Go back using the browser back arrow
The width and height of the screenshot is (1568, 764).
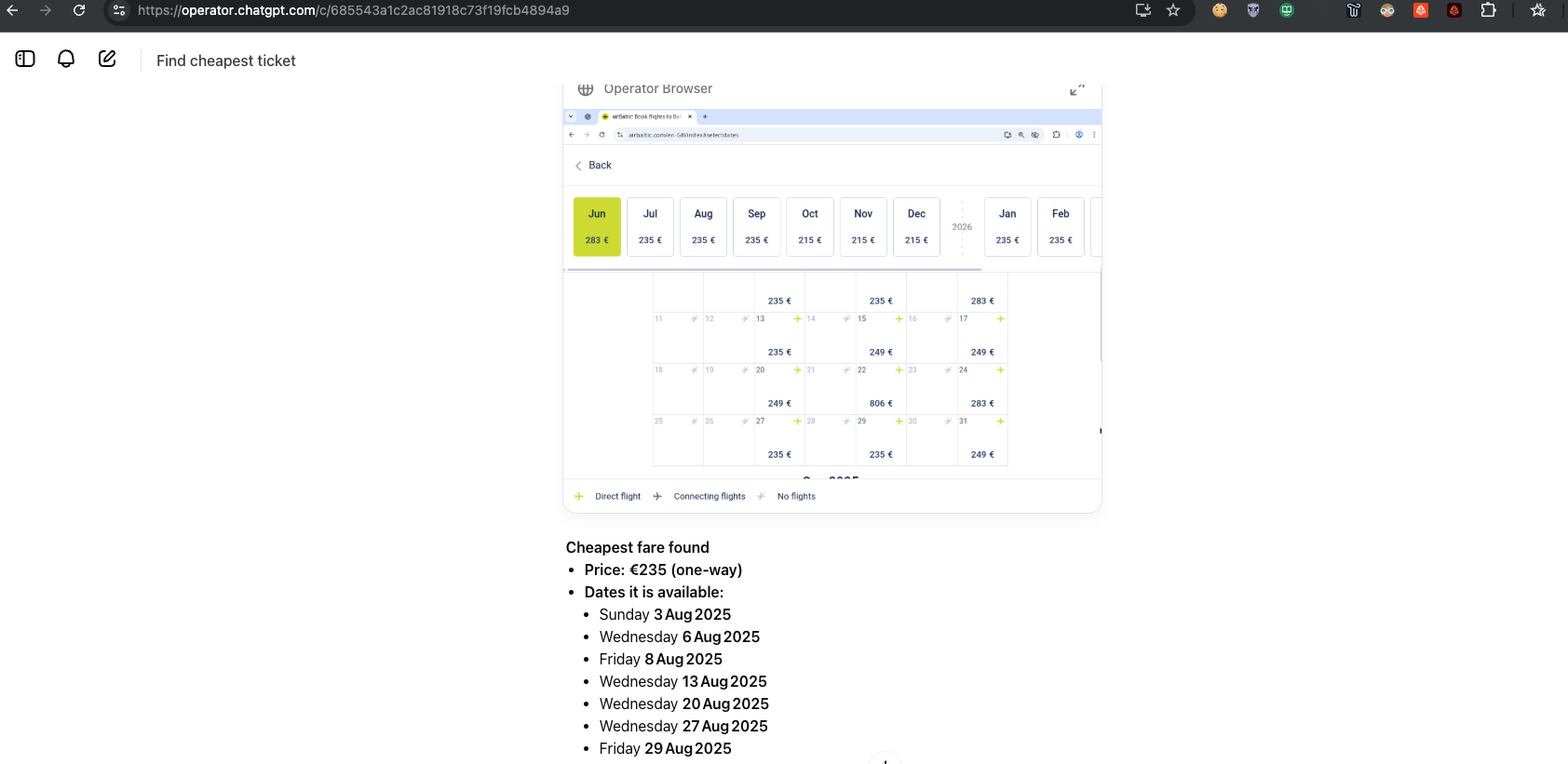coord(12,10)
